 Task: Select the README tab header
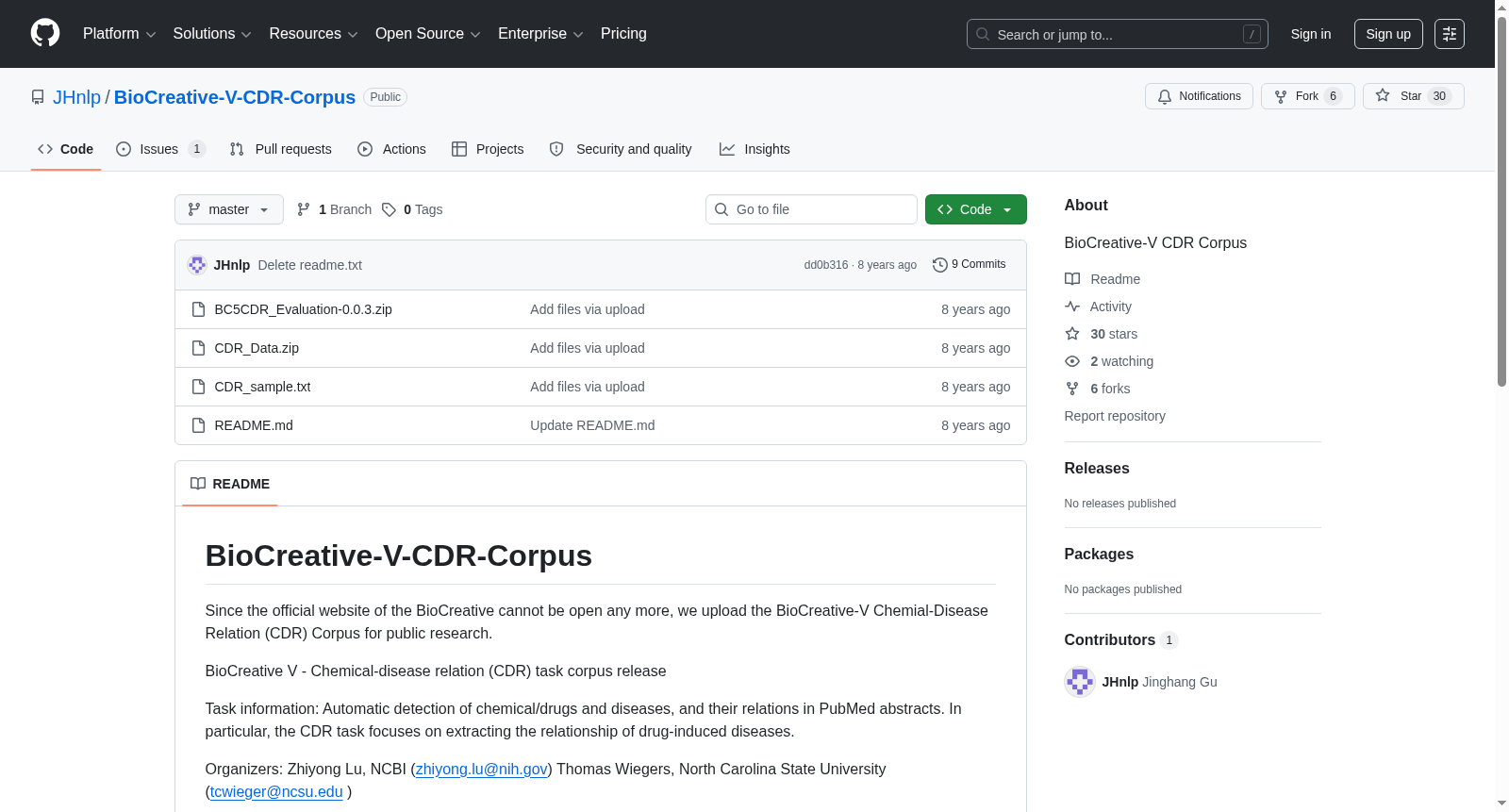230,484
